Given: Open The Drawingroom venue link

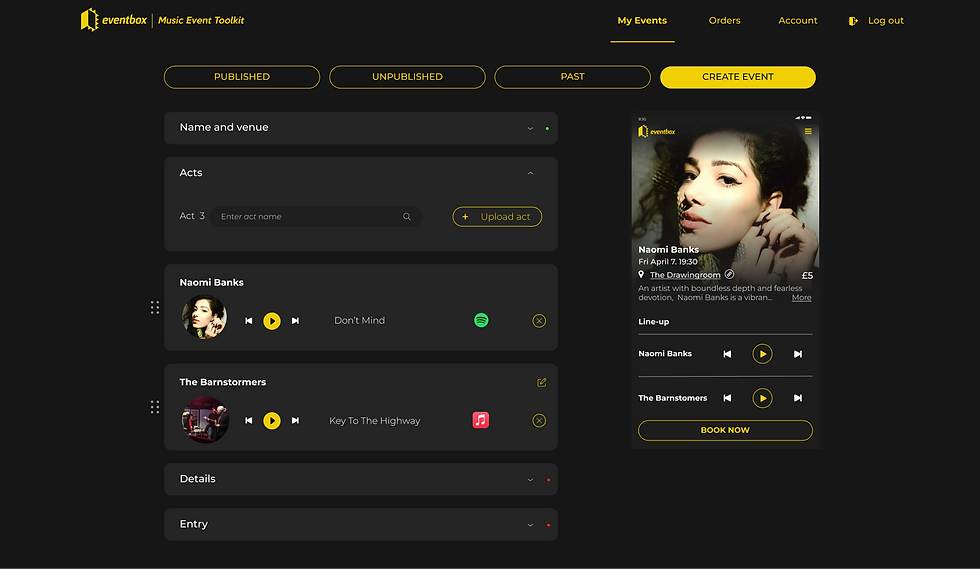Looking at the screenshot, I should tap(685, 275).
